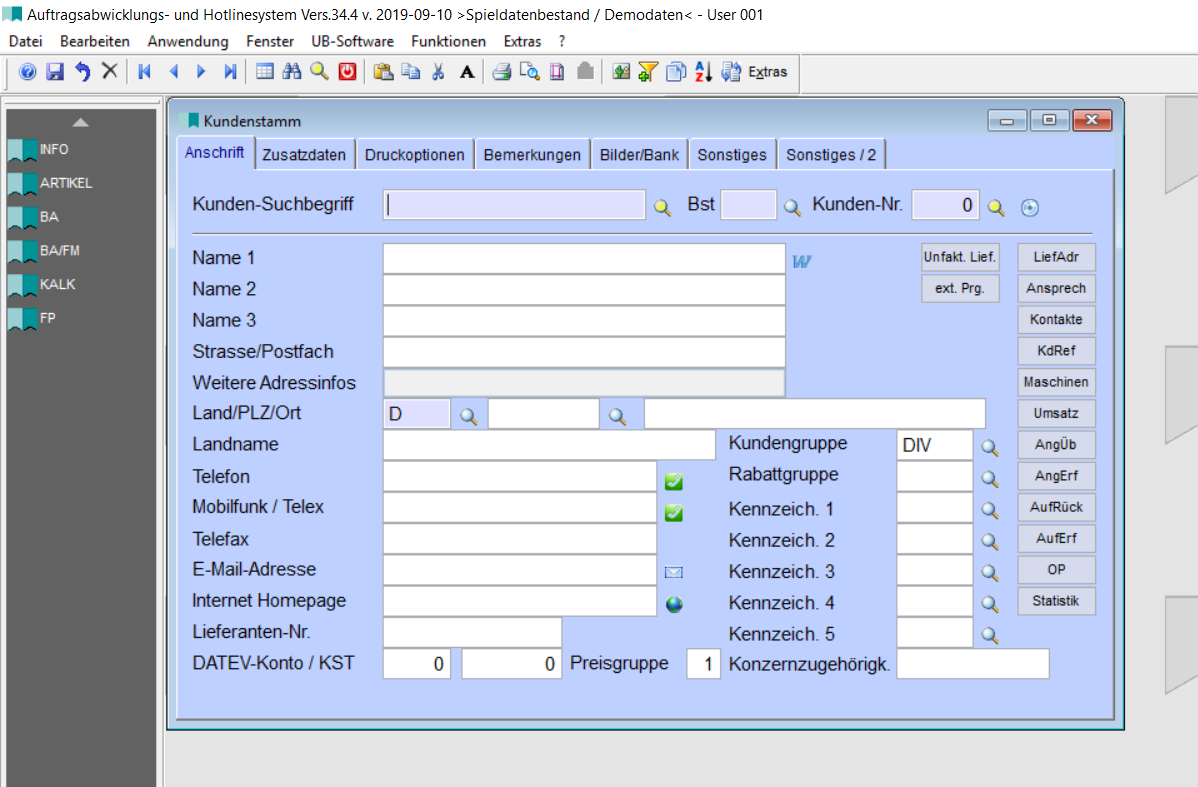The width and height of the screenshot is (1198, 787).
Task: Open lookup for Kundengruppe field
Action: [x=990, y=448]
